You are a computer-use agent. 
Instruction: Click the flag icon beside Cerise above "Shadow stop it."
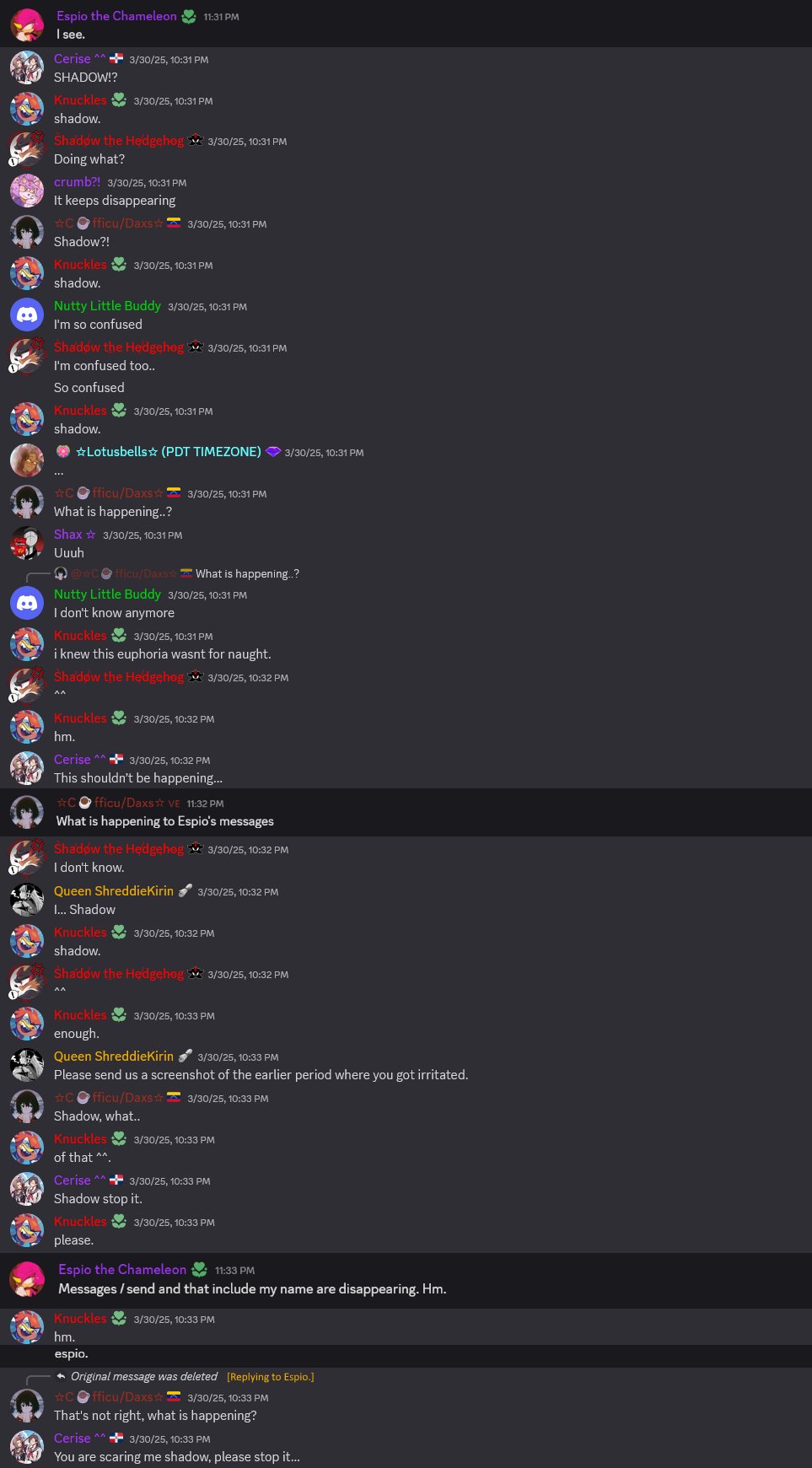tap(116, 1180)
